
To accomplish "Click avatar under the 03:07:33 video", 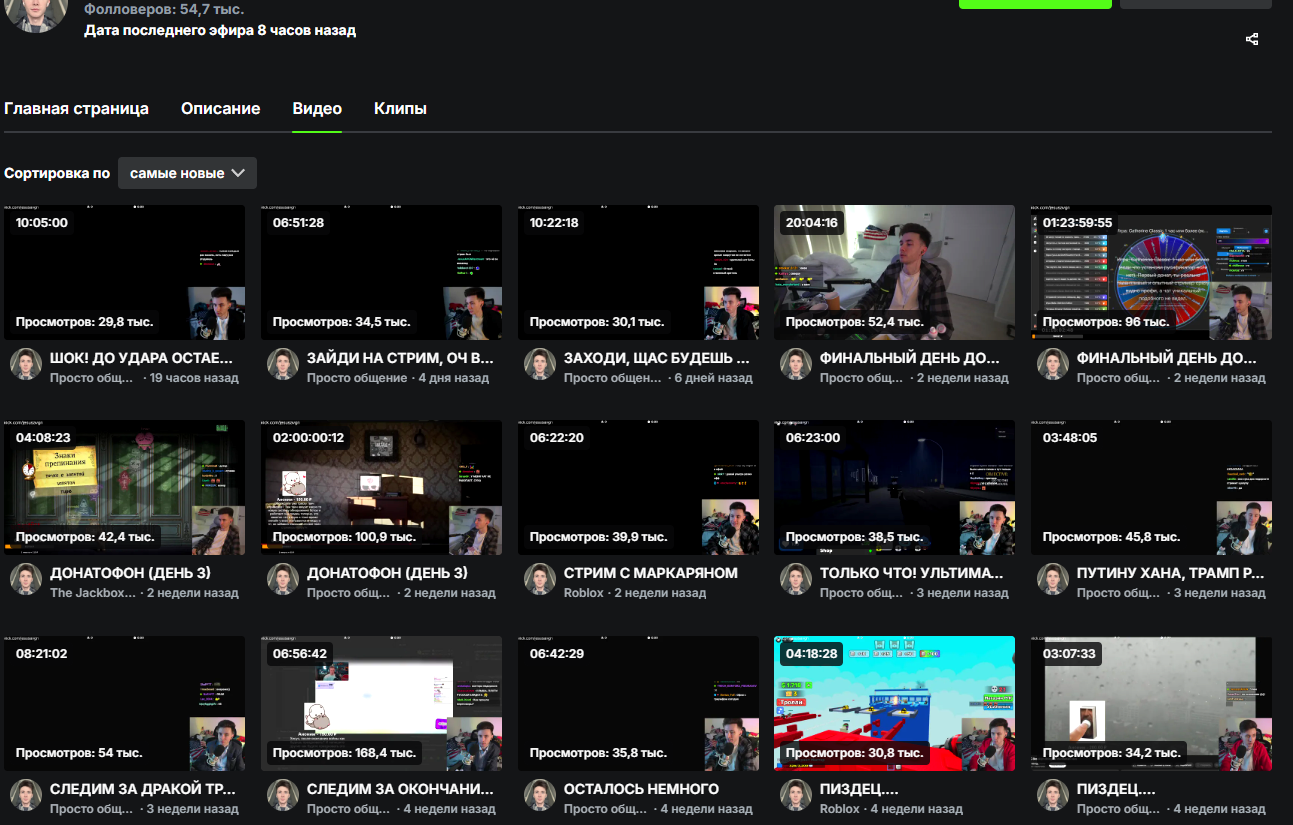I will click(1053, 795).
